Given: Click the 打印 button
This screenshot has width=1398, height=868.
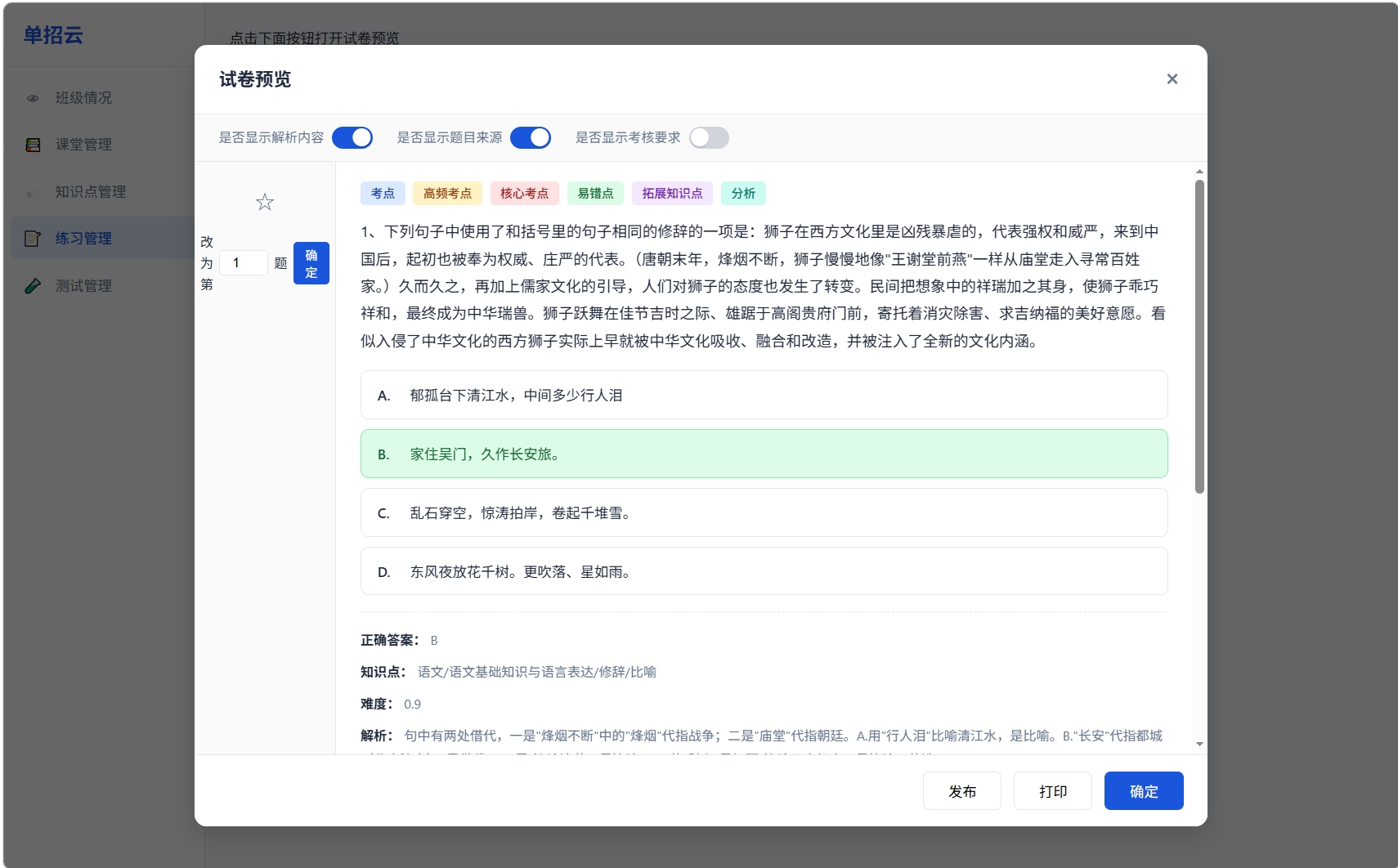Looking at the screenshot, I should [1053, 791].
